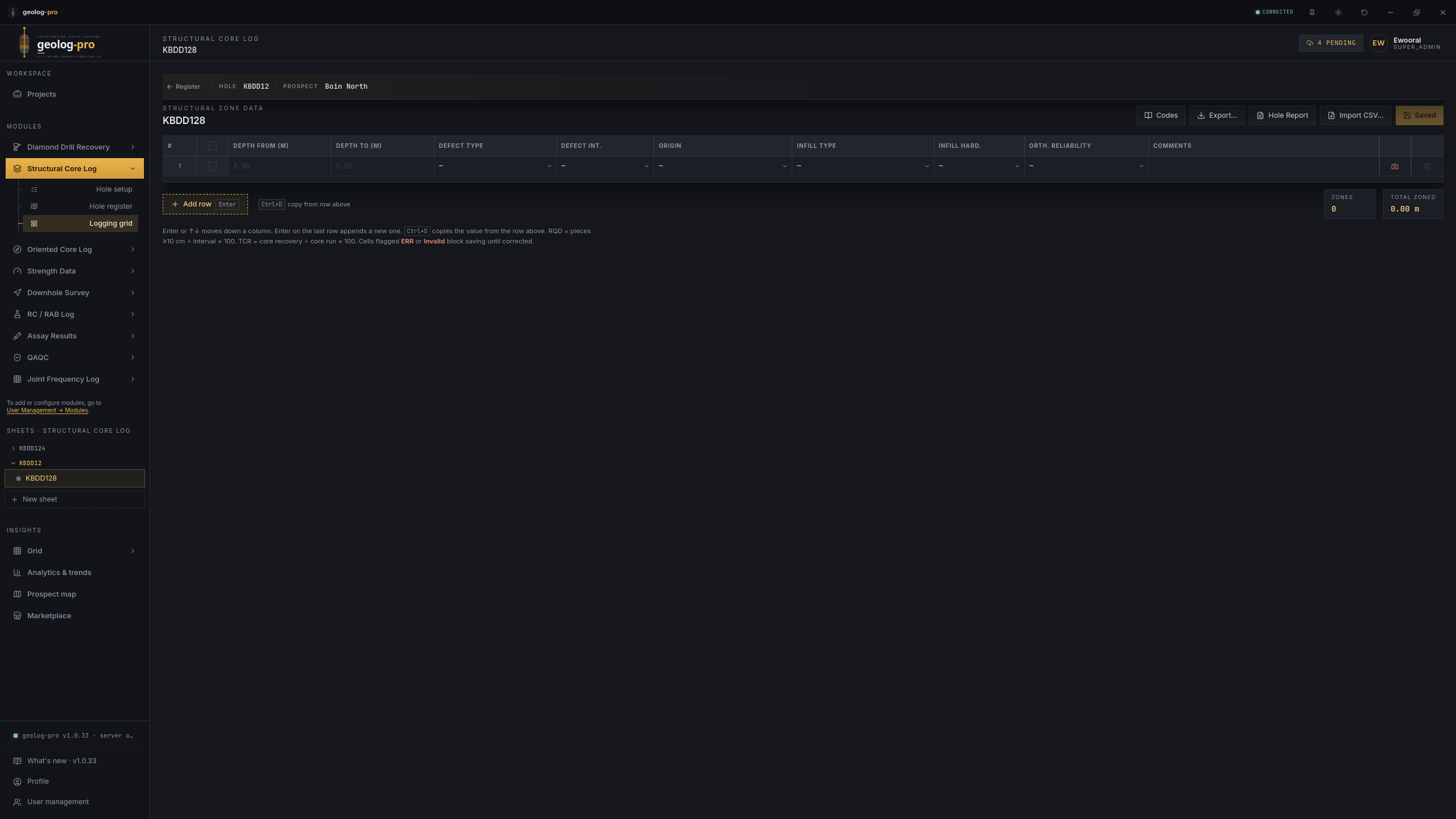Image resolution: width=1456 pixels, height=819 pixels.
Task: Click Import CSV... button
Action: coord(1355,115)
